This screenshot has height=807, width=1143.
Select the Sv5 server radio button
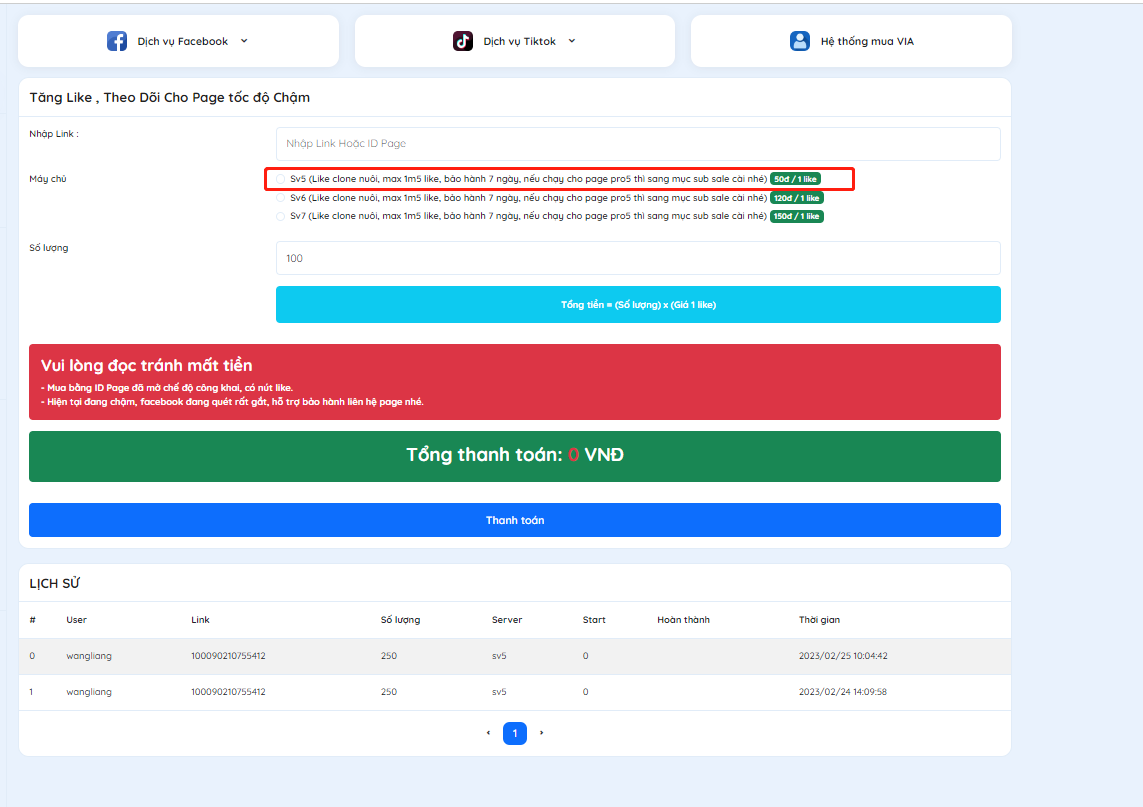coord(281,179)
